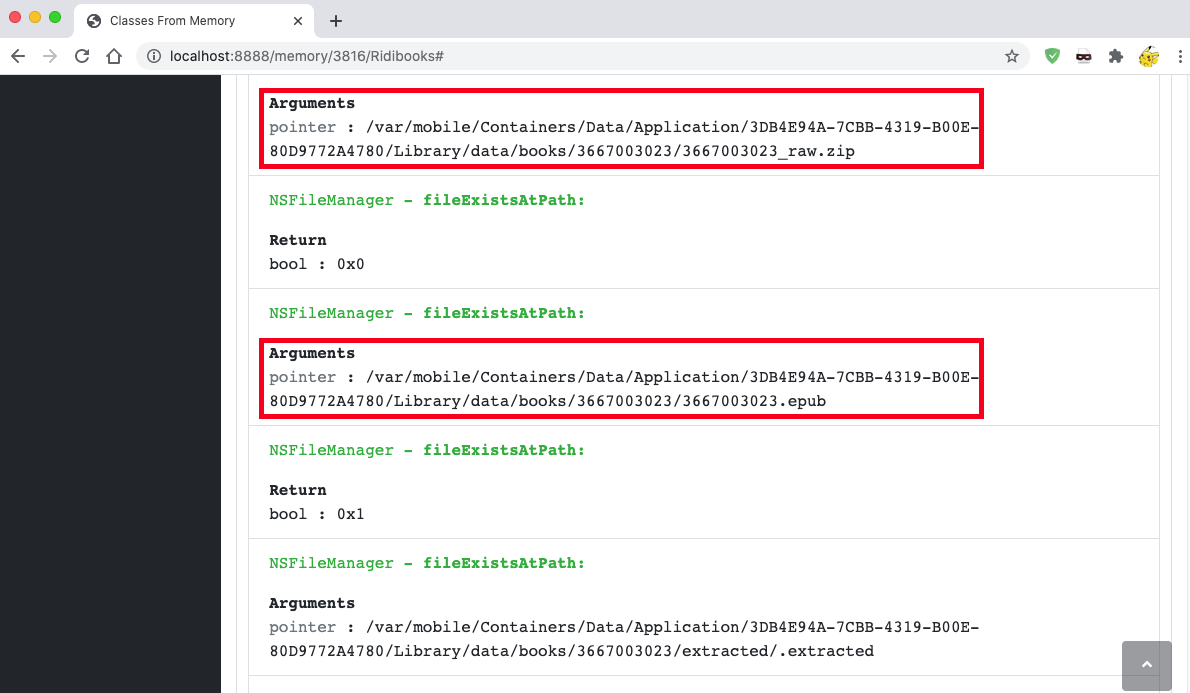Go forward in browser history
Image resolution: width=1190 pixels, height=693 pixels.
point(50,56)
